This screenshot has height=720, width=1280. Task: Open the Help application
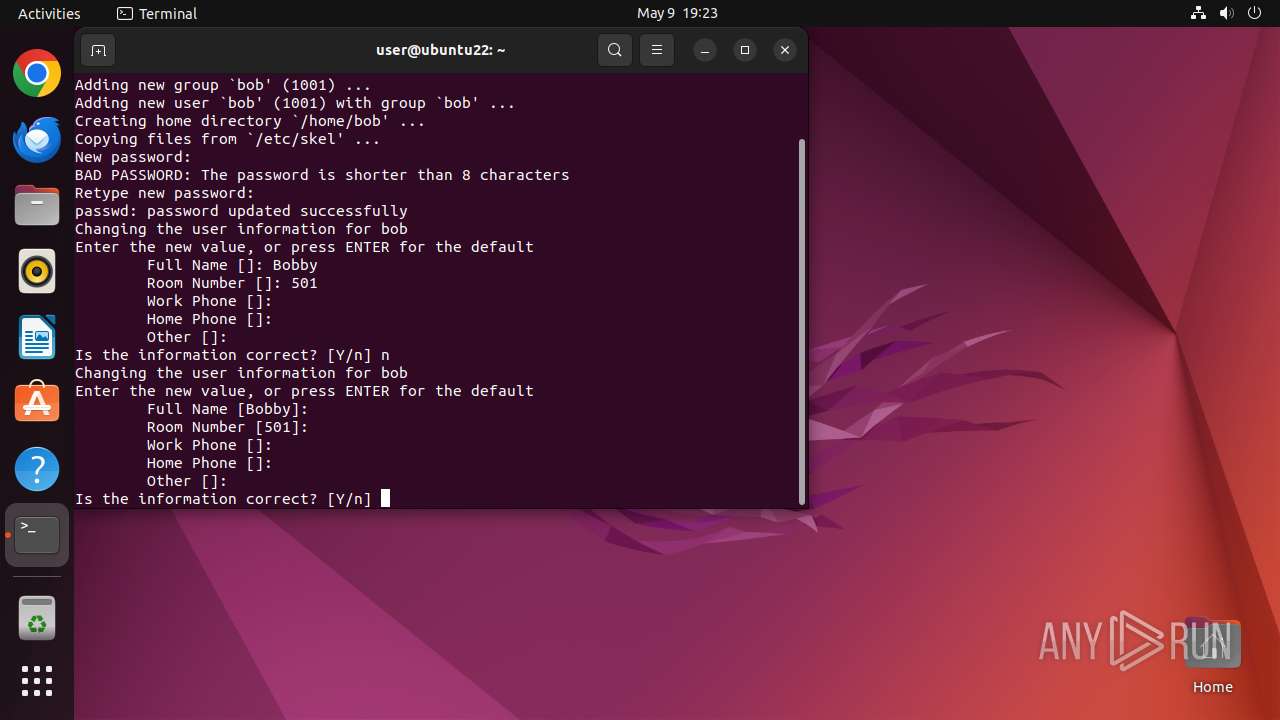pos(37,469)
